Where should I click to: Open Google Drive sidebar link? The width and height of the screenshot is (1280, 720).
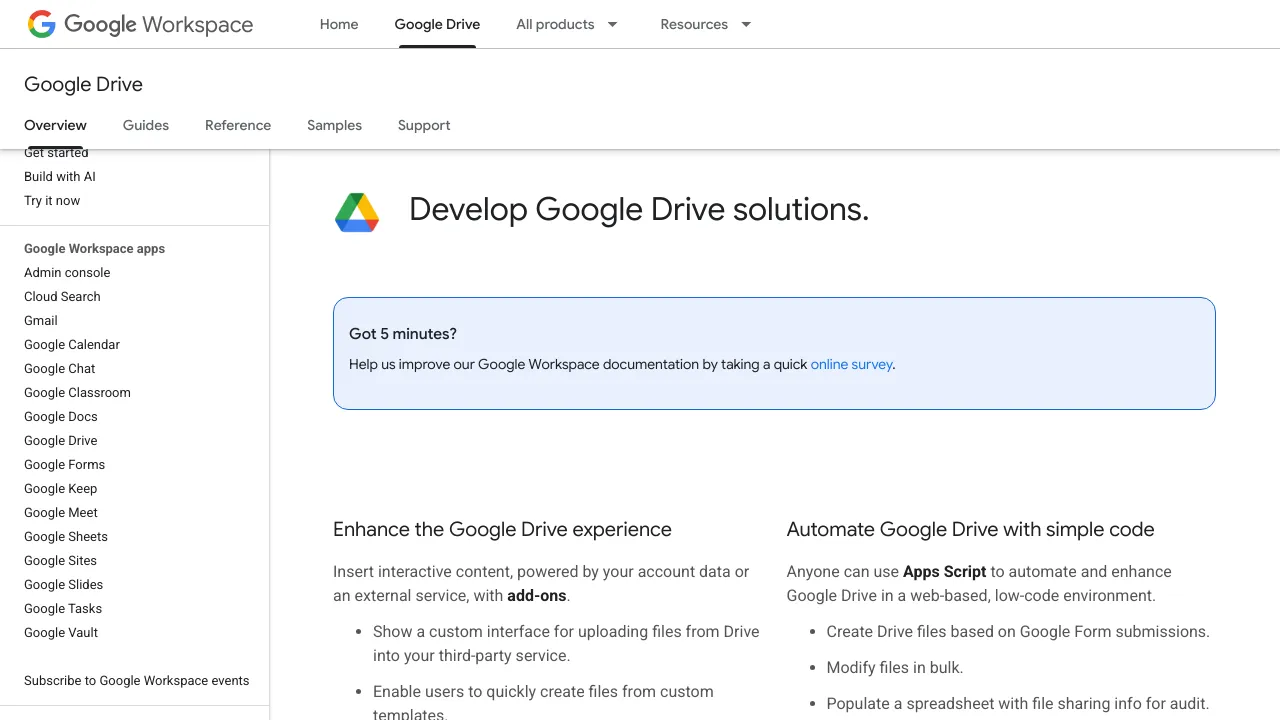[x=61, y=440]
